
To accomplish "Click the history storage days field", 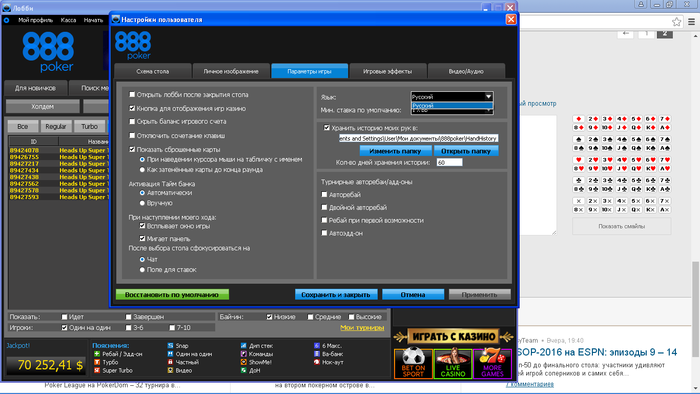I will pyautogui.click(x=449, y=162).
